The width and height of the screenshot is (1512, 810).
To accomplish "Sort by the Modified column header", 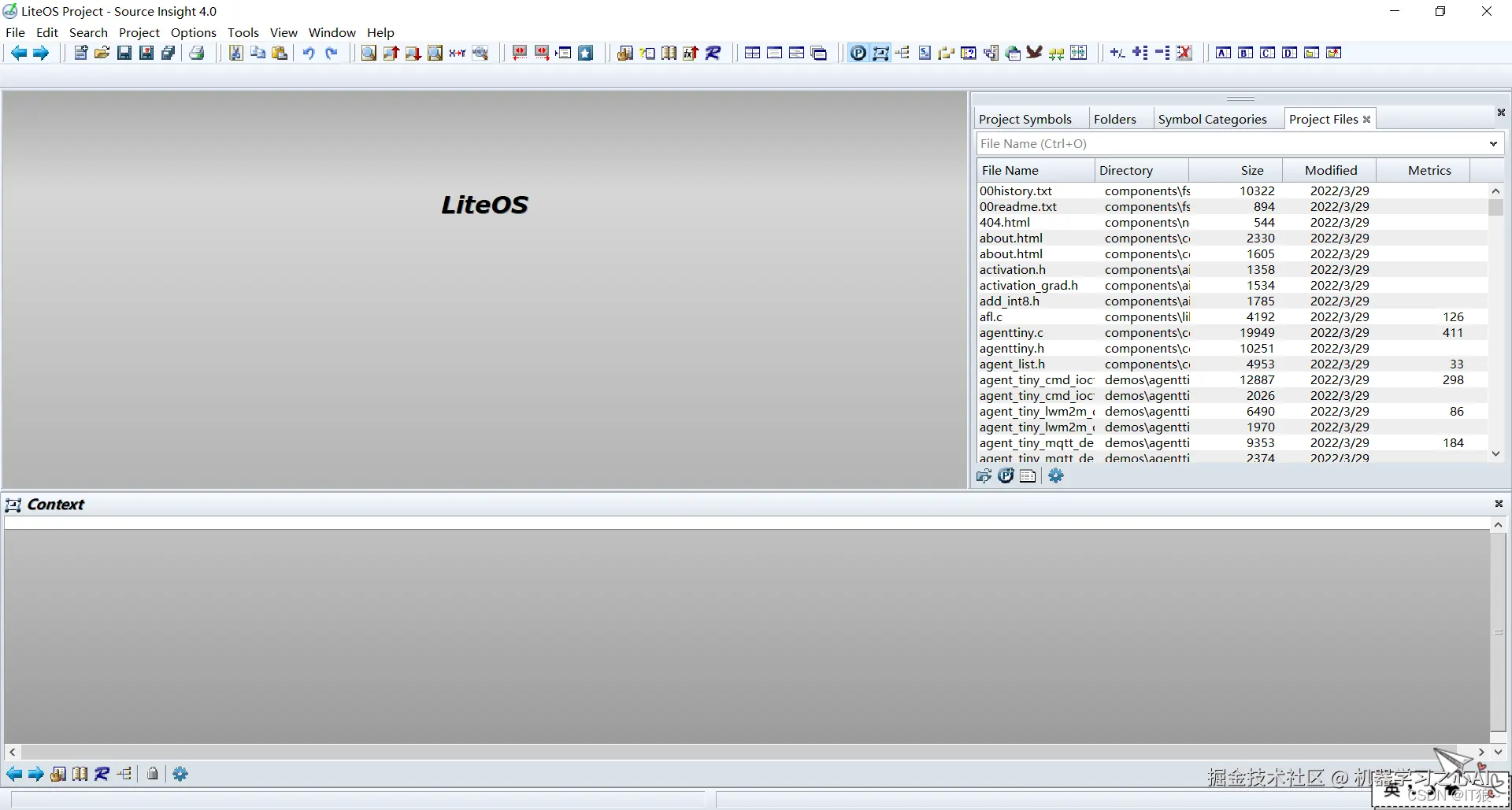I will click(1330, 170).
